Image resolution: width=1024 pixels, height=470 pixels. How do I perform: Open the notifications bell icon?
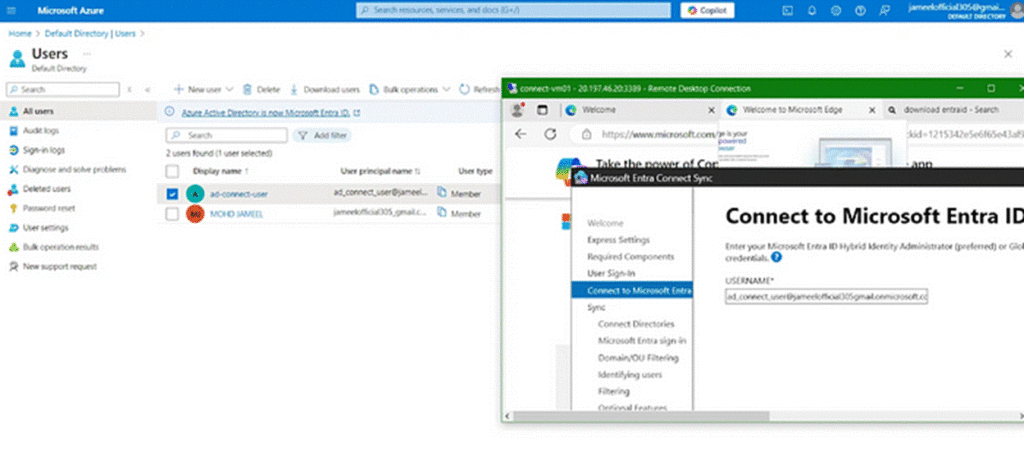811,10
